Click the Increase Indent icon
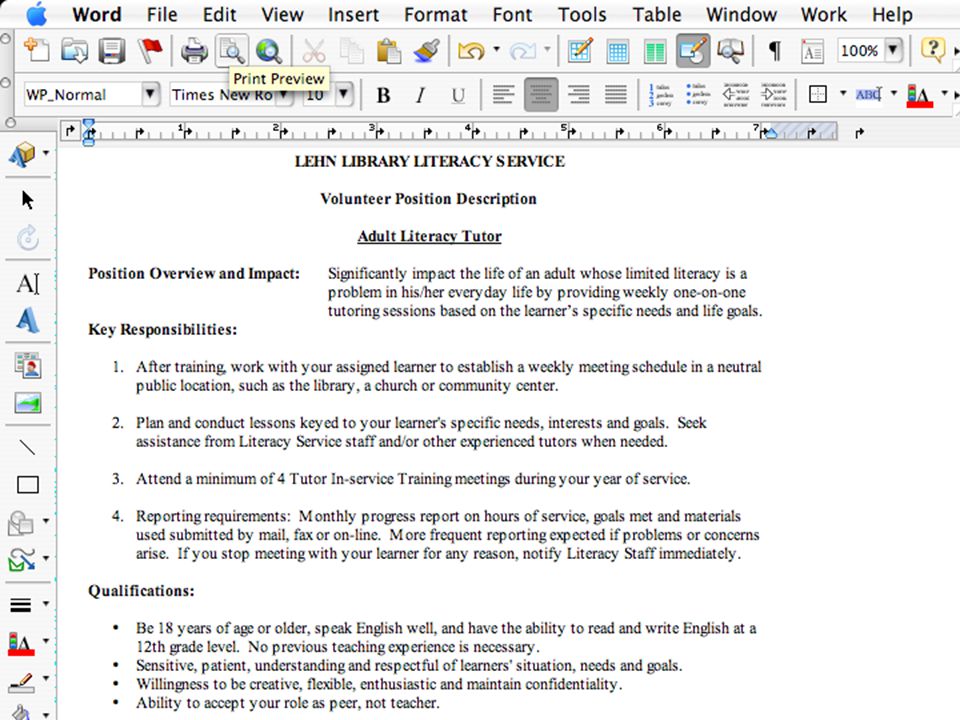960x720 pixels. [773, 95]
